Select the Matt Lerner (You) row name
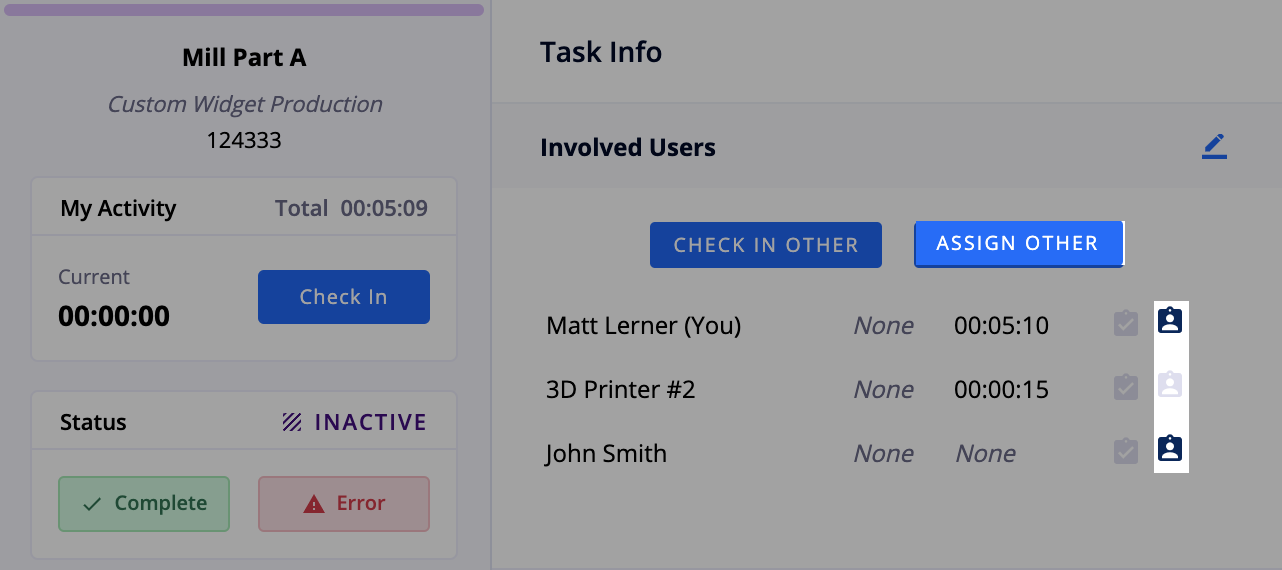Viewport: 1282px width, 570px height. pos(643,326)
